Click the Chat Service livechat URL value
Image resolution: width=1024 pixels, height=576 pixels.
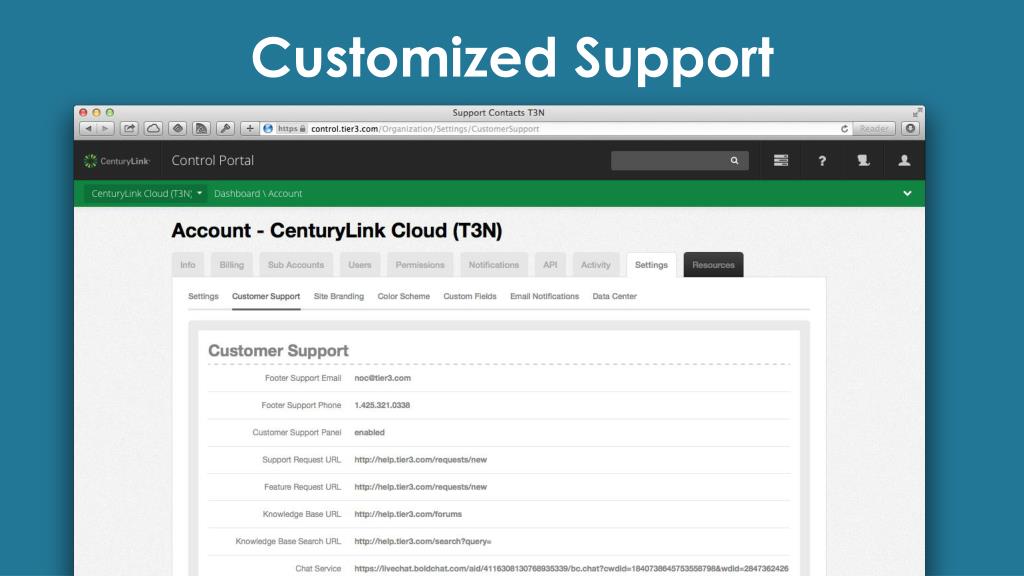(x=571, y=569)
